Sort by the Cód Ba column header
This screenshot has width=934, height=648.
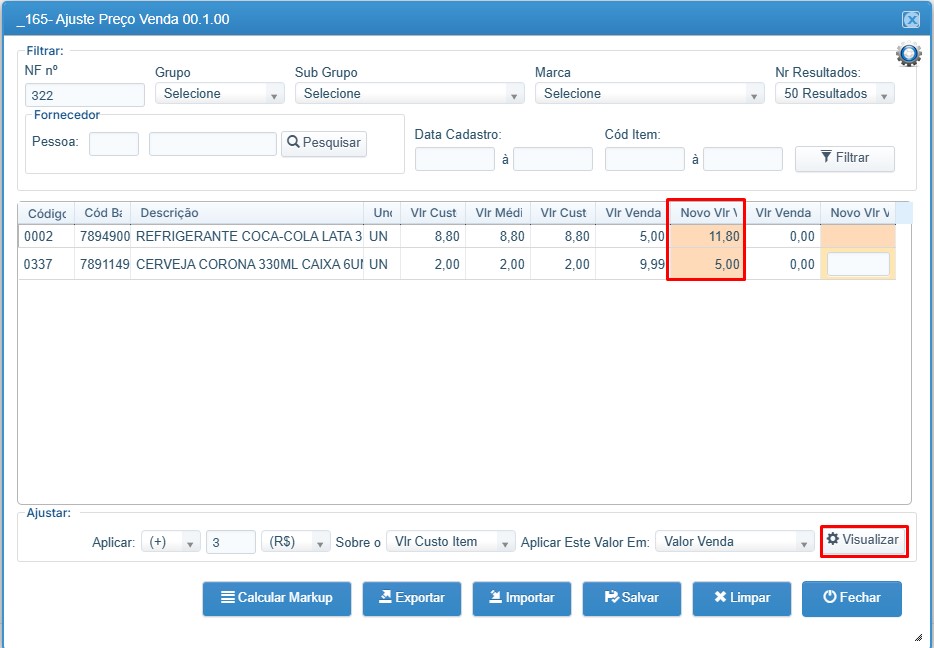tap(102, 213)
